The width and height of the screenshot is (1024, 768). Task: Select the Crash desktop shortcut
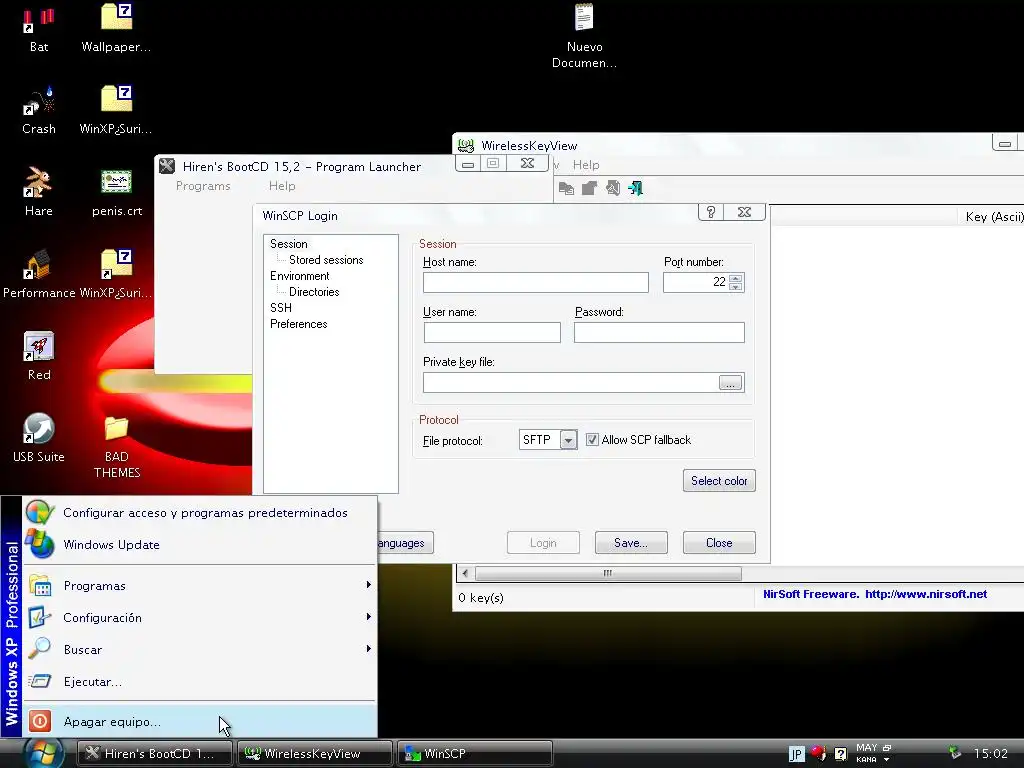[39, 111]
